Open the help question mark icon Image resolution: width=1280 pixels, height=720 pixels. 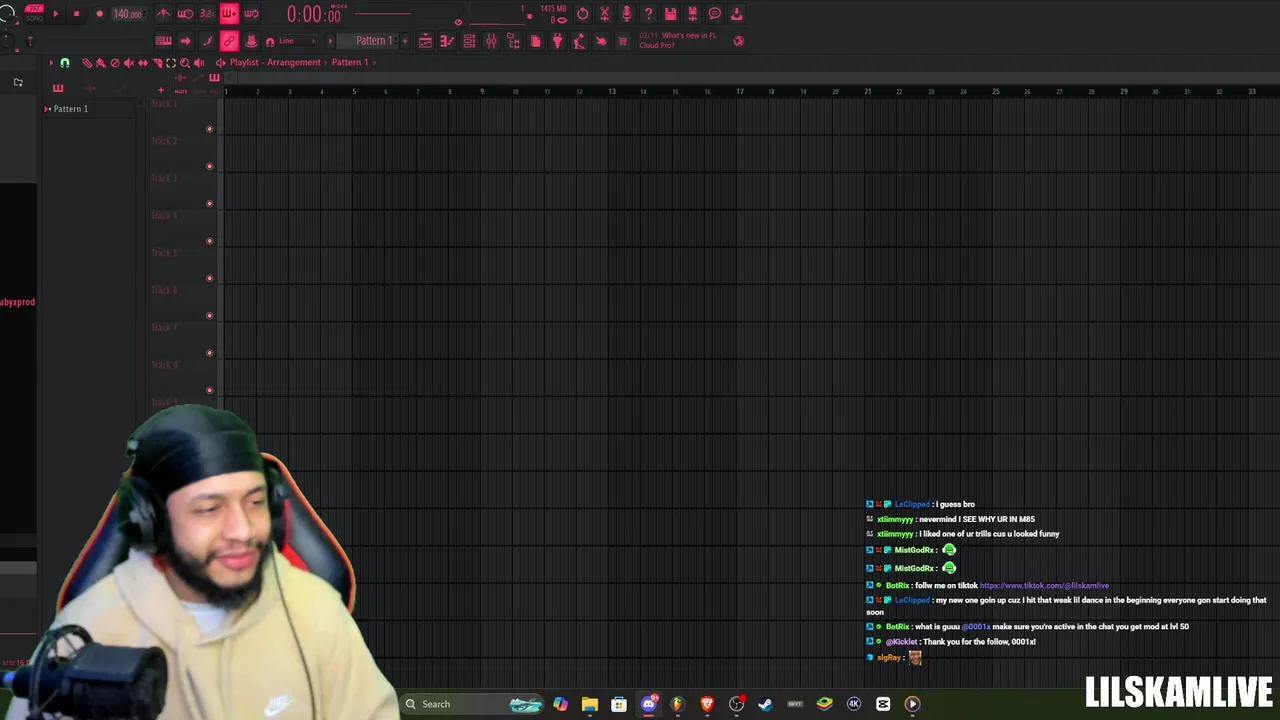pos(648,14)
